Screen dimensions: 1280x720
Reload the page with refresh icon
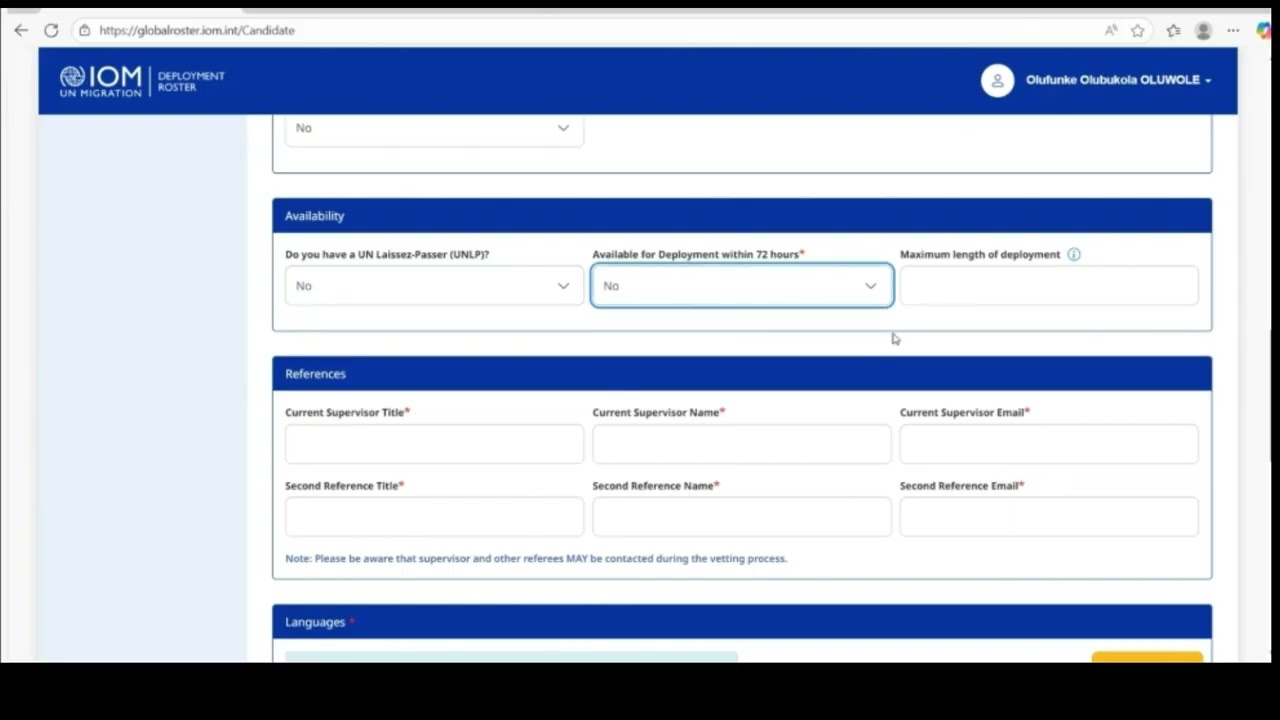coord(51,30)
